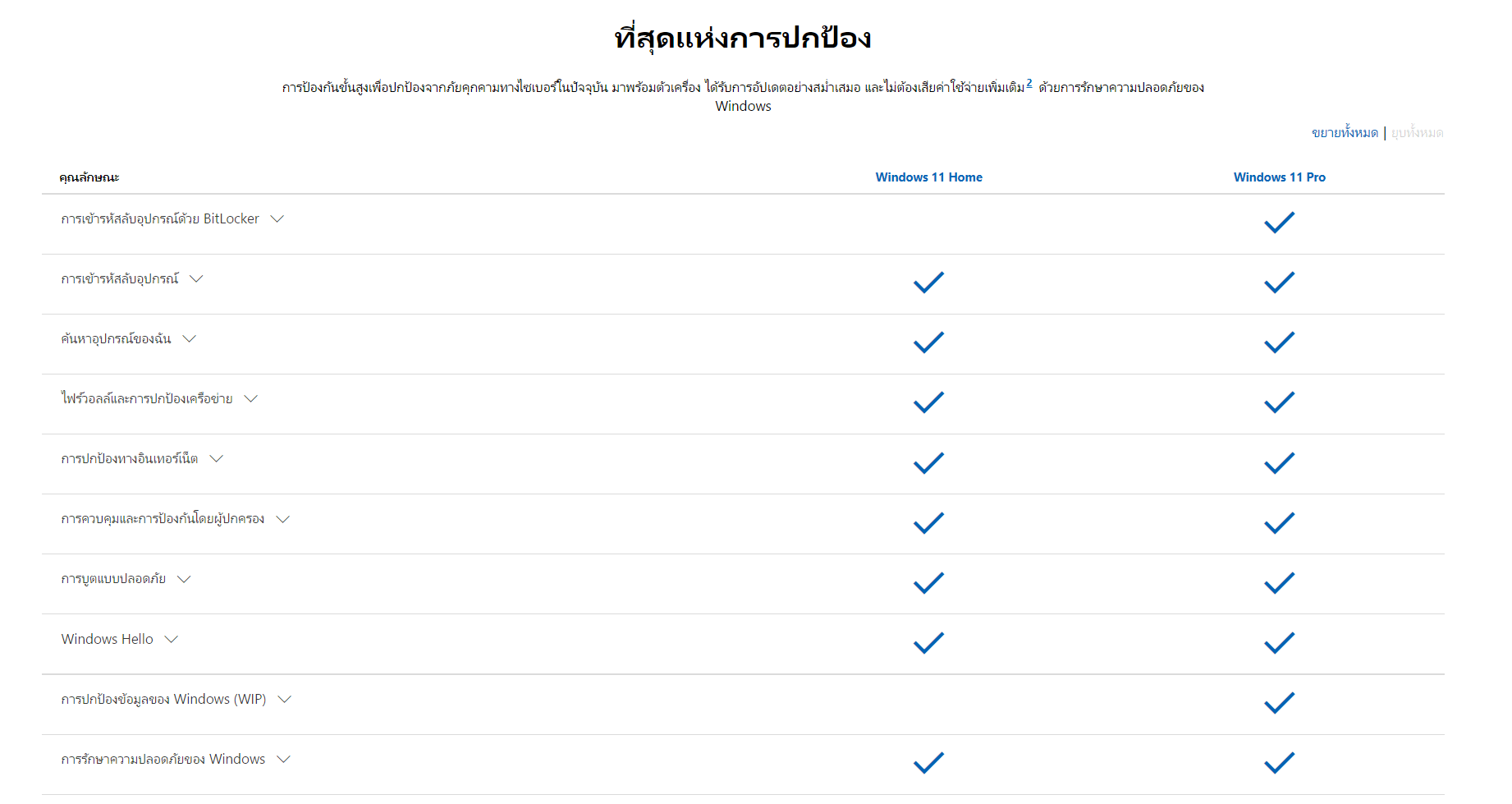The width and height of the screenshot is (1512, 804).
Task: Select the Windows 11 Pro column header
Action: [1279, 177]
